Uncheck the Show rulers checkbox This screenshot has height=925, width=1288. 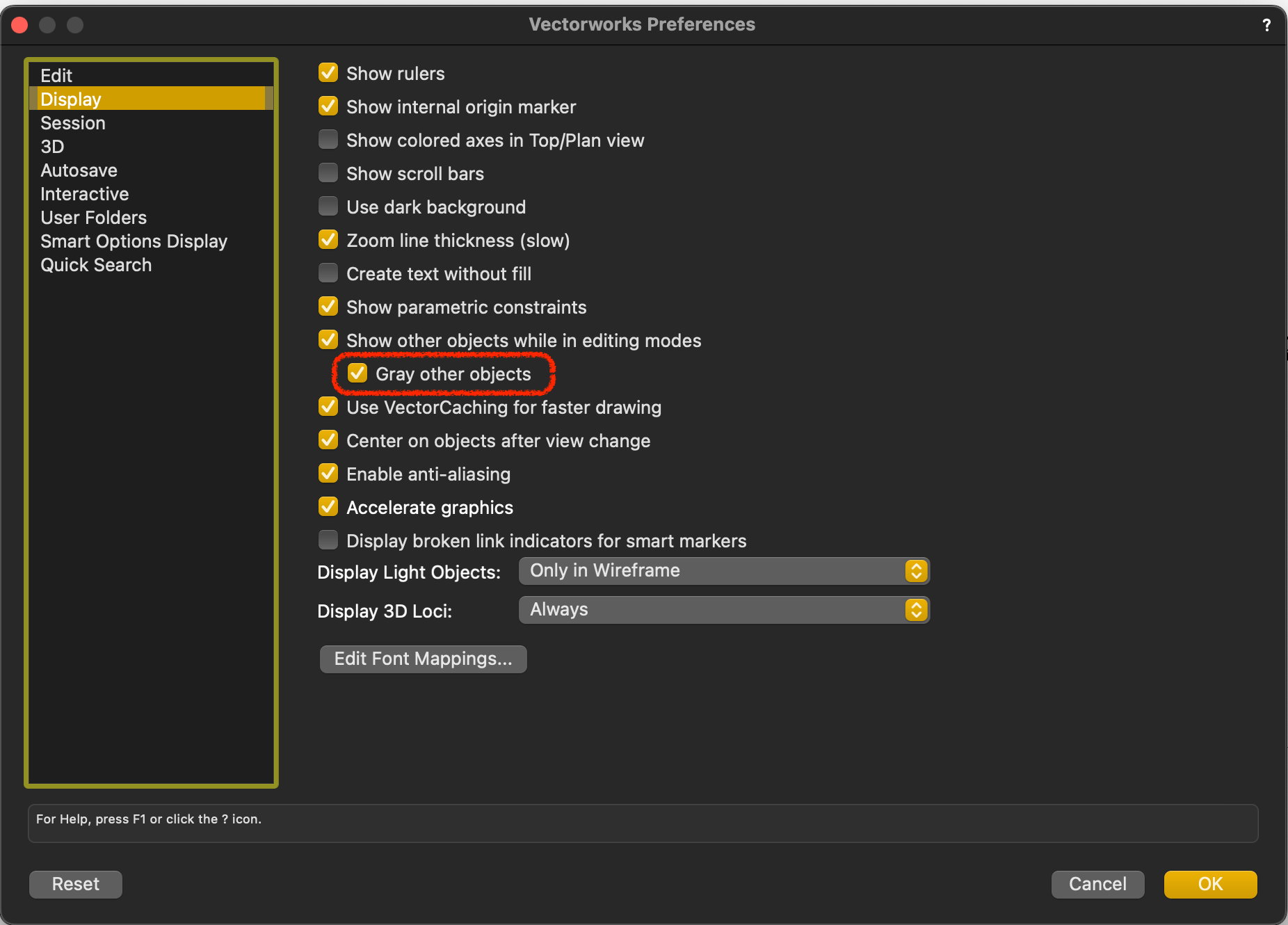click(x=328, y=73)
